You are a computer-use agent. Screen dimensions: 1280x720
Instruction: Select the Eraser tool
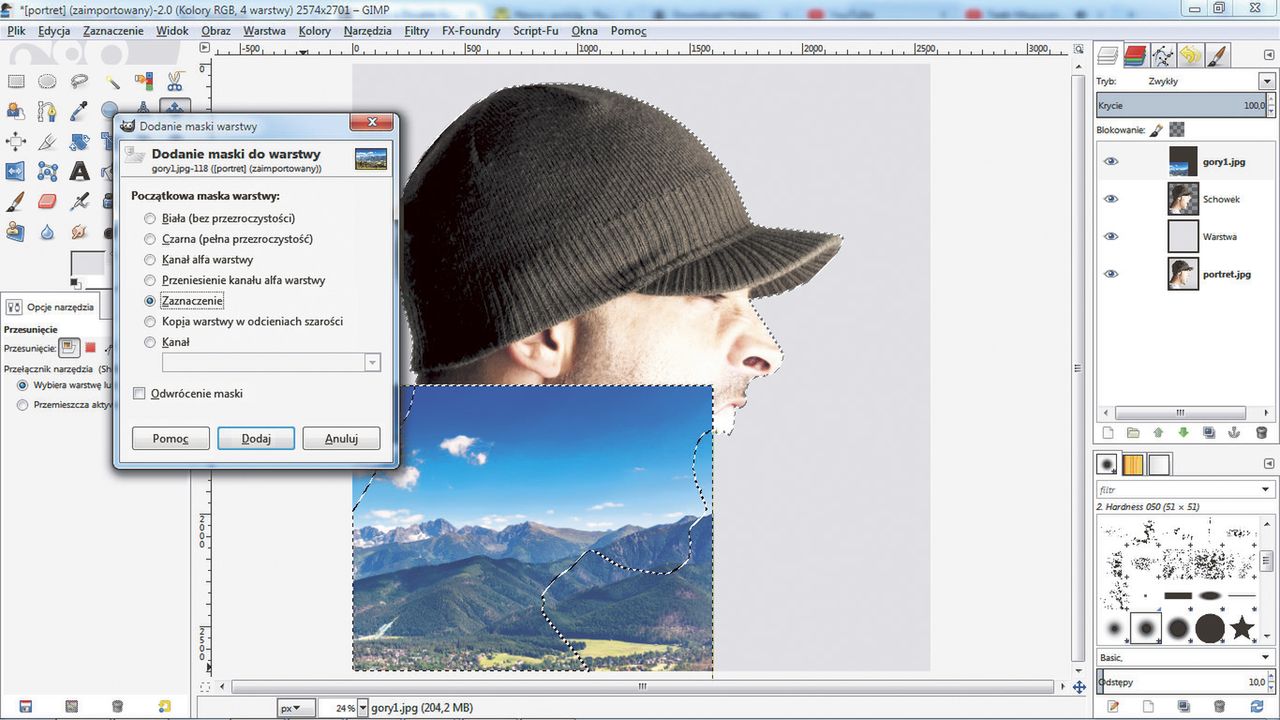(47, 202)
